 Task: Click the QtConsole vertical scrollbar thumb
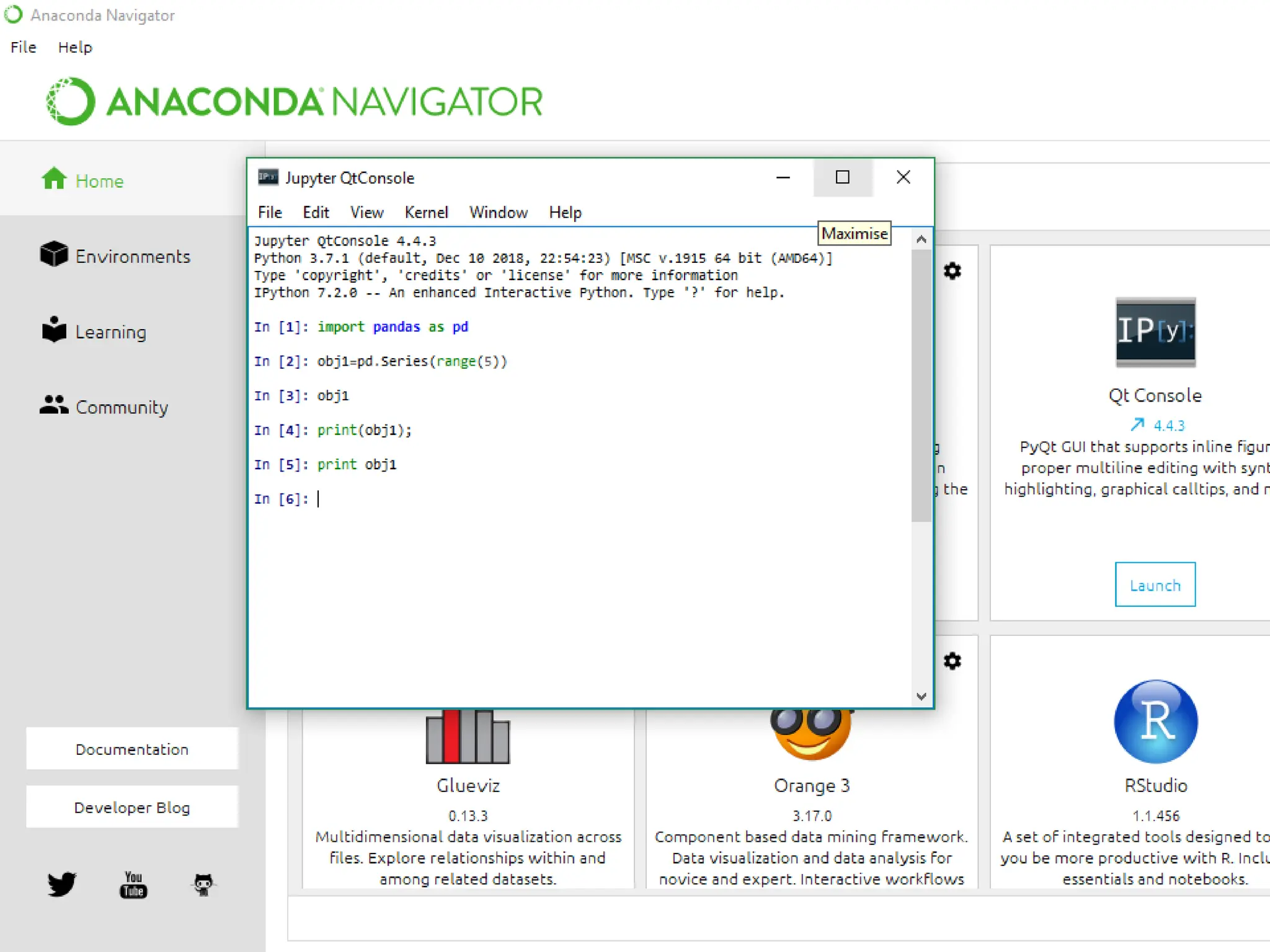[x=921, y=386]
